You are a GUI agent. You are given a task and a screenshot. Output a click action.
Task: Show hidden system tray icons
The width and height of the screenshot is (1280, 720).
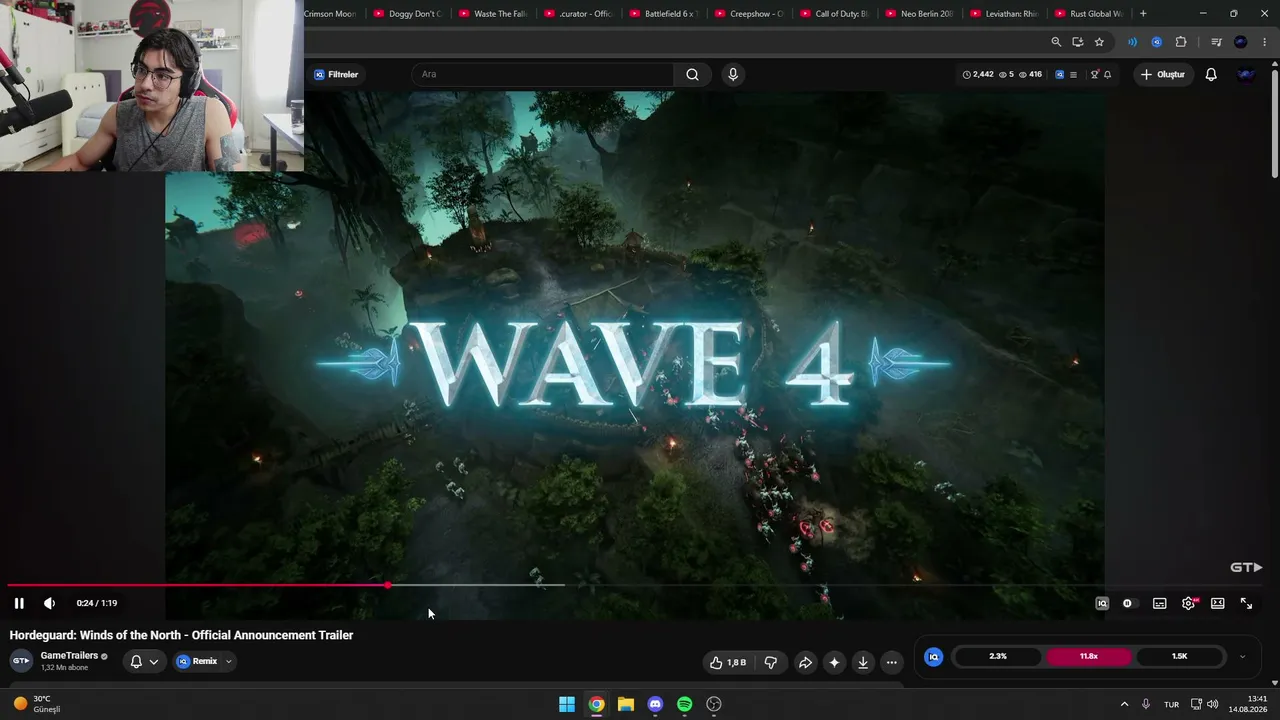tap(1124, 704)
